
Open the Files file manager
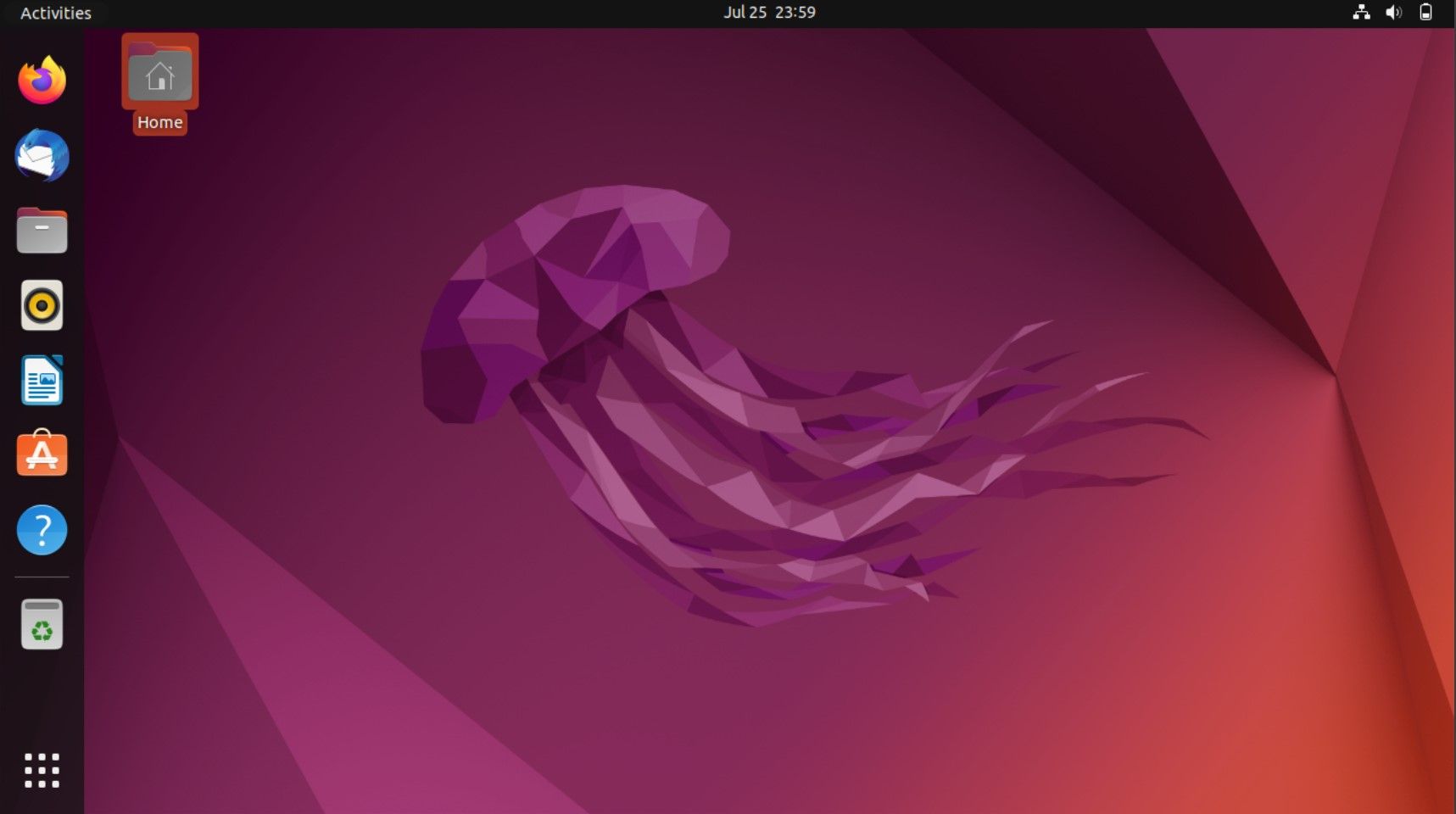click(41, 230)
